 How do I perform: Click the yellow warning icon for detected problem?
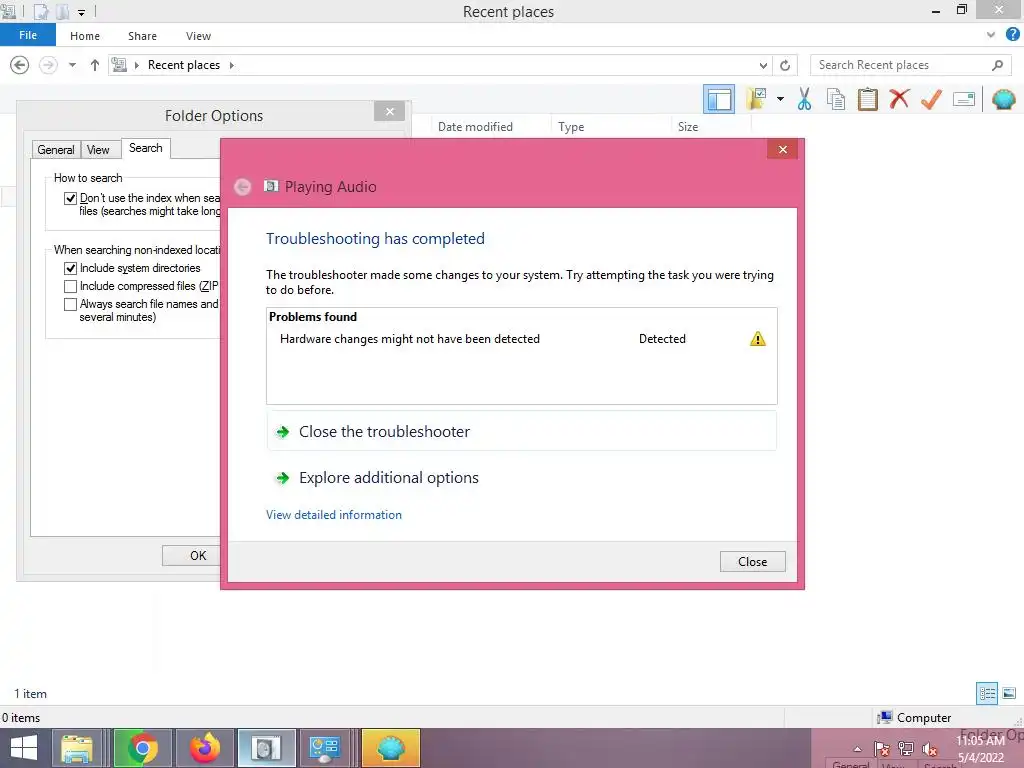758,339
